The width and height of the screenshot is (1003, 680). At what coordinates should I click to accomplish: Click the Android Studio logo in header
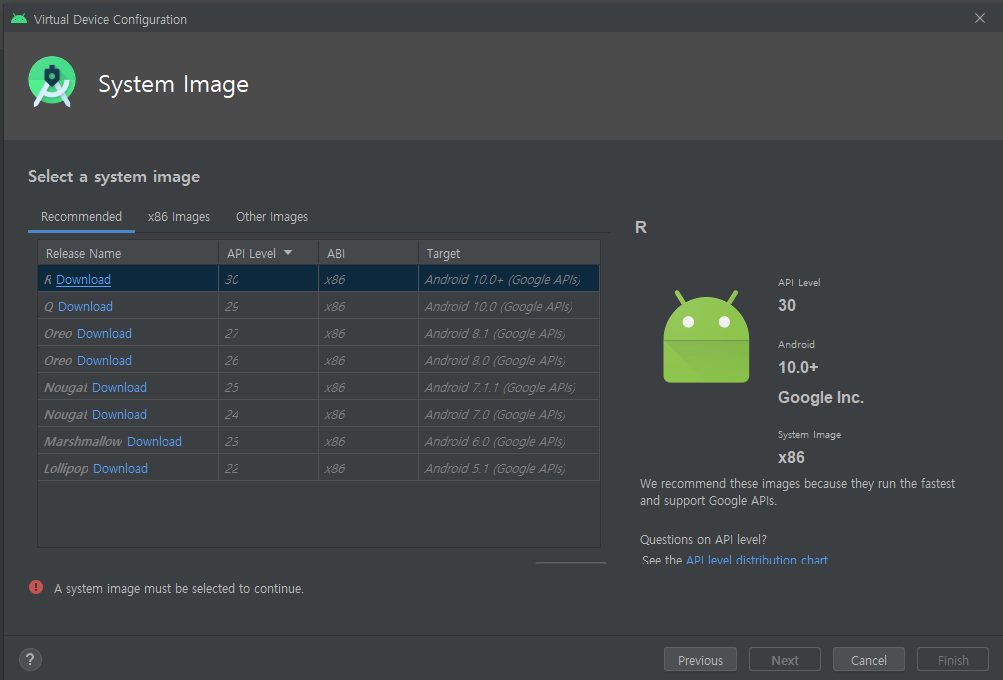[52, 82]
